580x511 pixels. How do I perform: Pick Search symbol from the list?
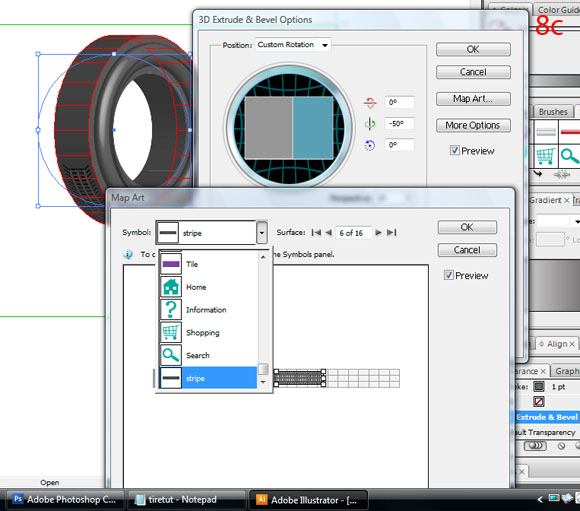pos(208,355)
